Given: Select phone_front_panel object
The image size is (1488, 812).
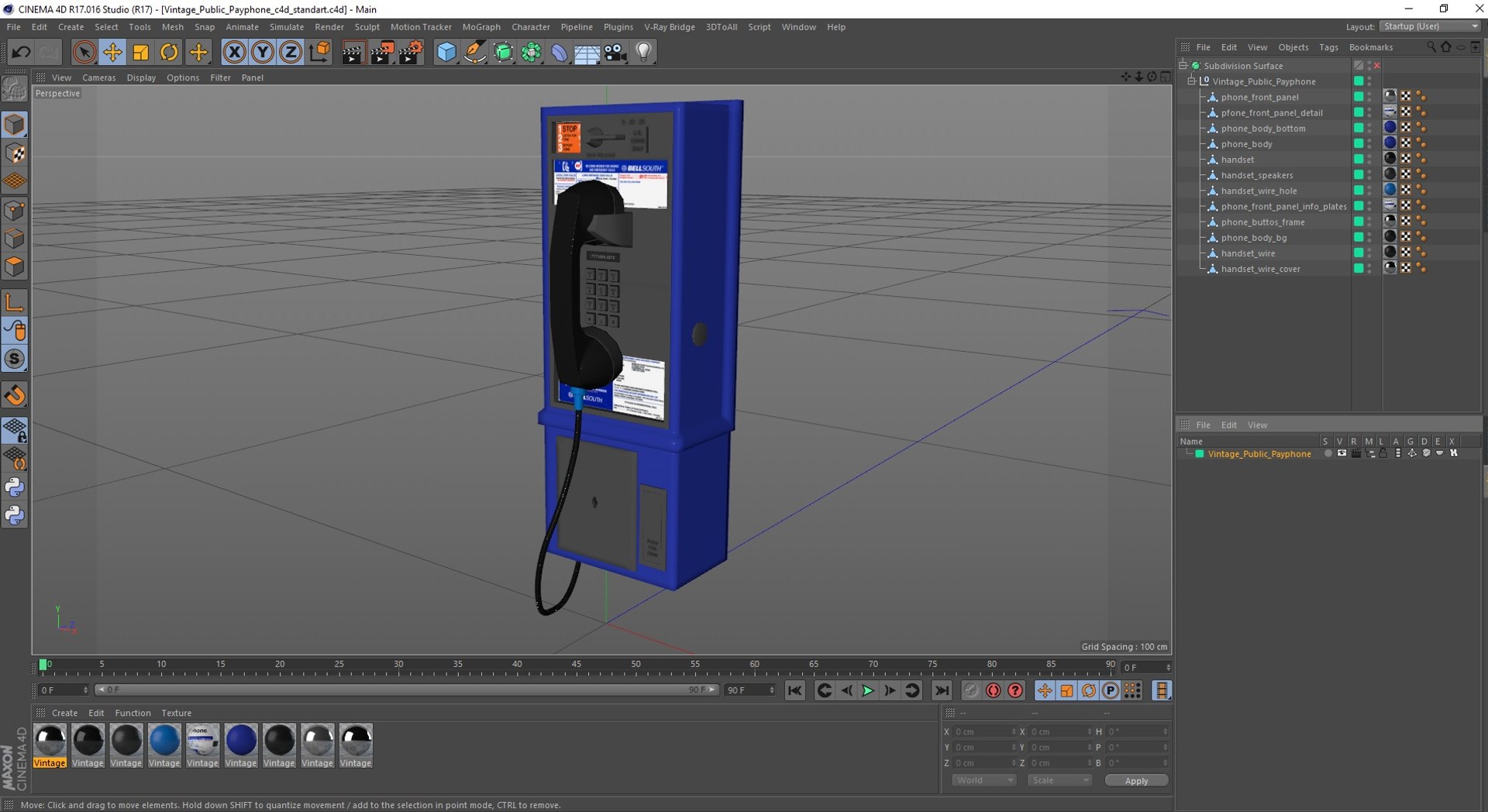Looking at the screenshot, I should (1259, 97).
